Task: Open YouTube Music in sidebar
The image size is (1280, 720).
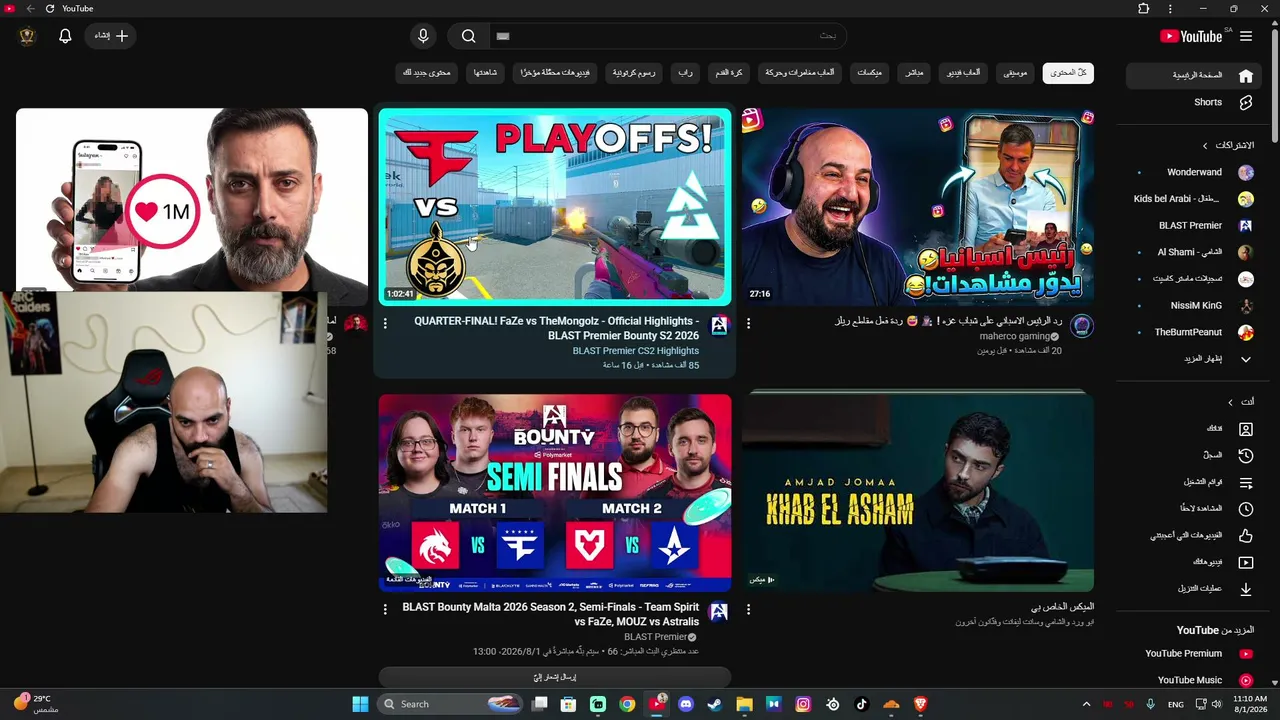Action: click(1191, 680)
